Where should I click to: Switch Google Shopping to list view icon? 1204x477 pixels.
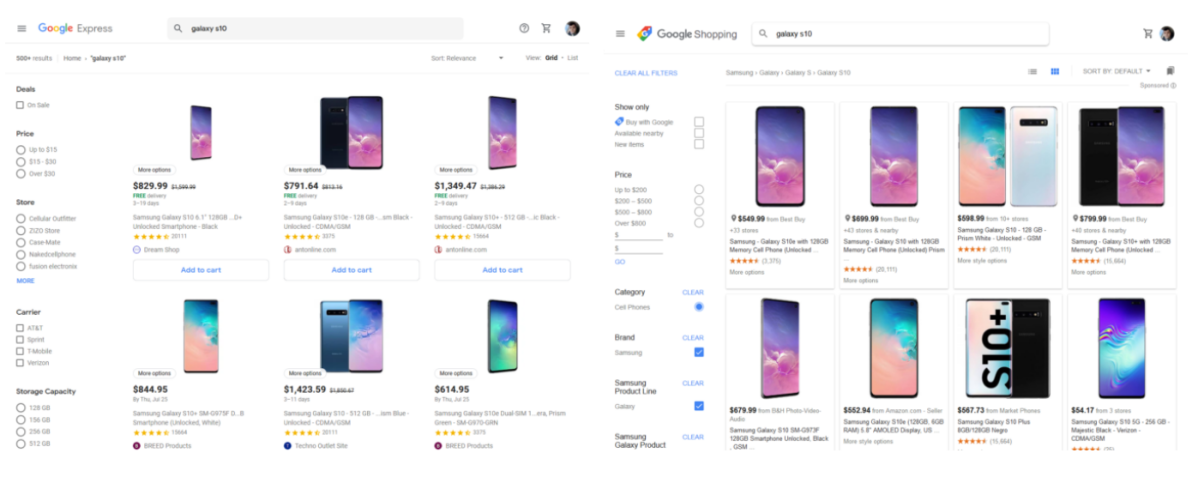tap(1033, 72)
